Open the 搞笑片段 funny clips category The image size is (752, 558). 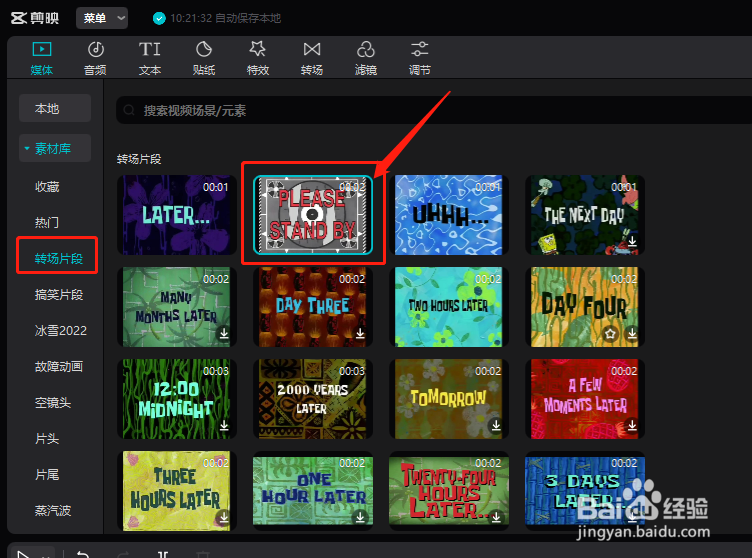pyautogui.click(x=59, y=295)
